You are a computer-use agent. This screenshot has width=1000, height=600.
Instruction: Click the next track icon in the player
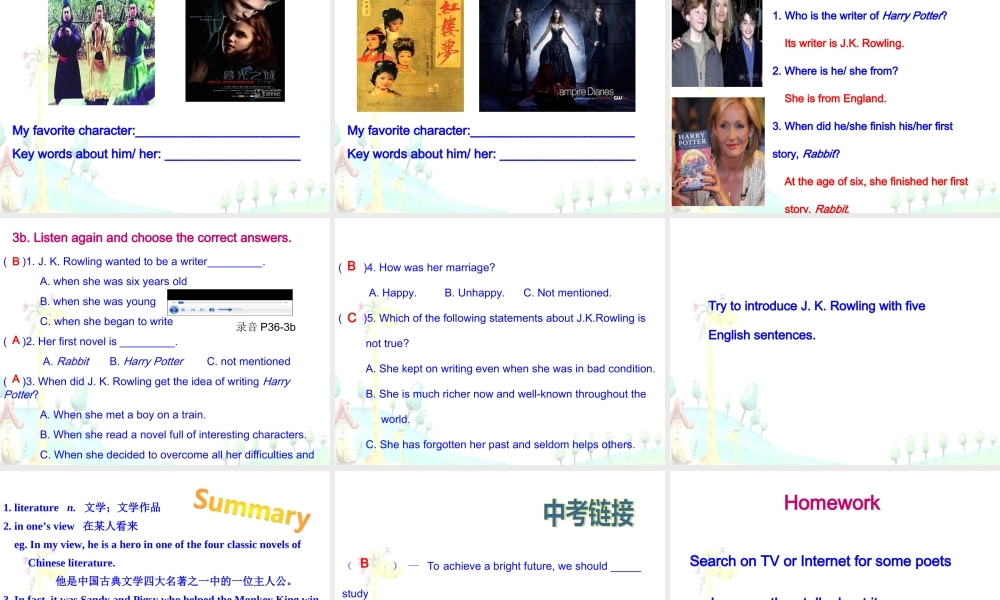click(202, 310)
